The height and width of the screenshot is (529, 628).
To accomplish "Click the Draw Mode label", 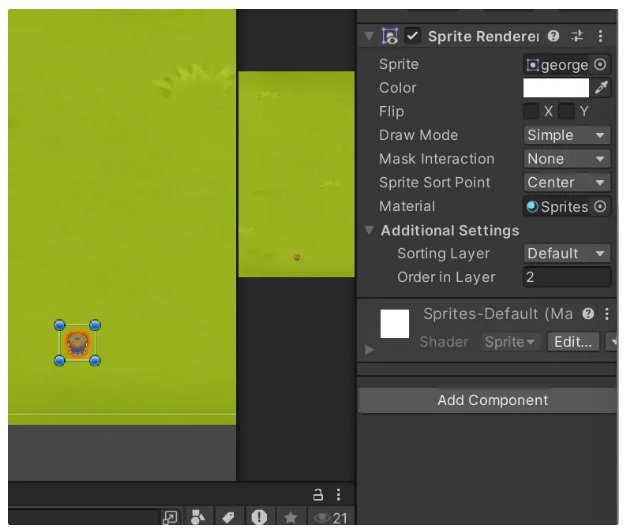I will pyautogui.click(x=418, y=135).
